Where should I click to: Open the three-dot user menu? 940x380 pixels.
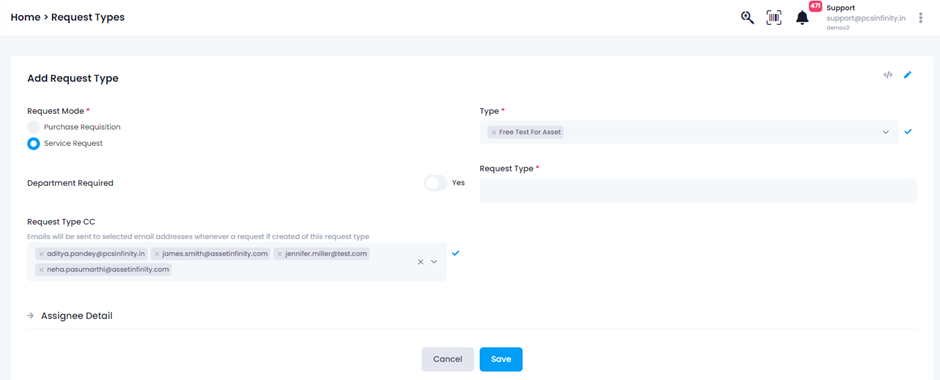(921, 18)
